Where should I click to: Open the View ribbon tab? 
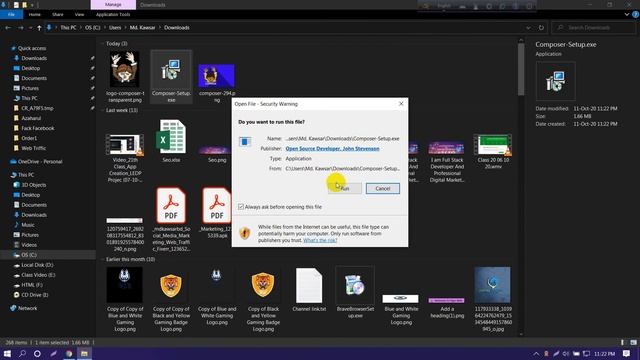coord(79,14)
